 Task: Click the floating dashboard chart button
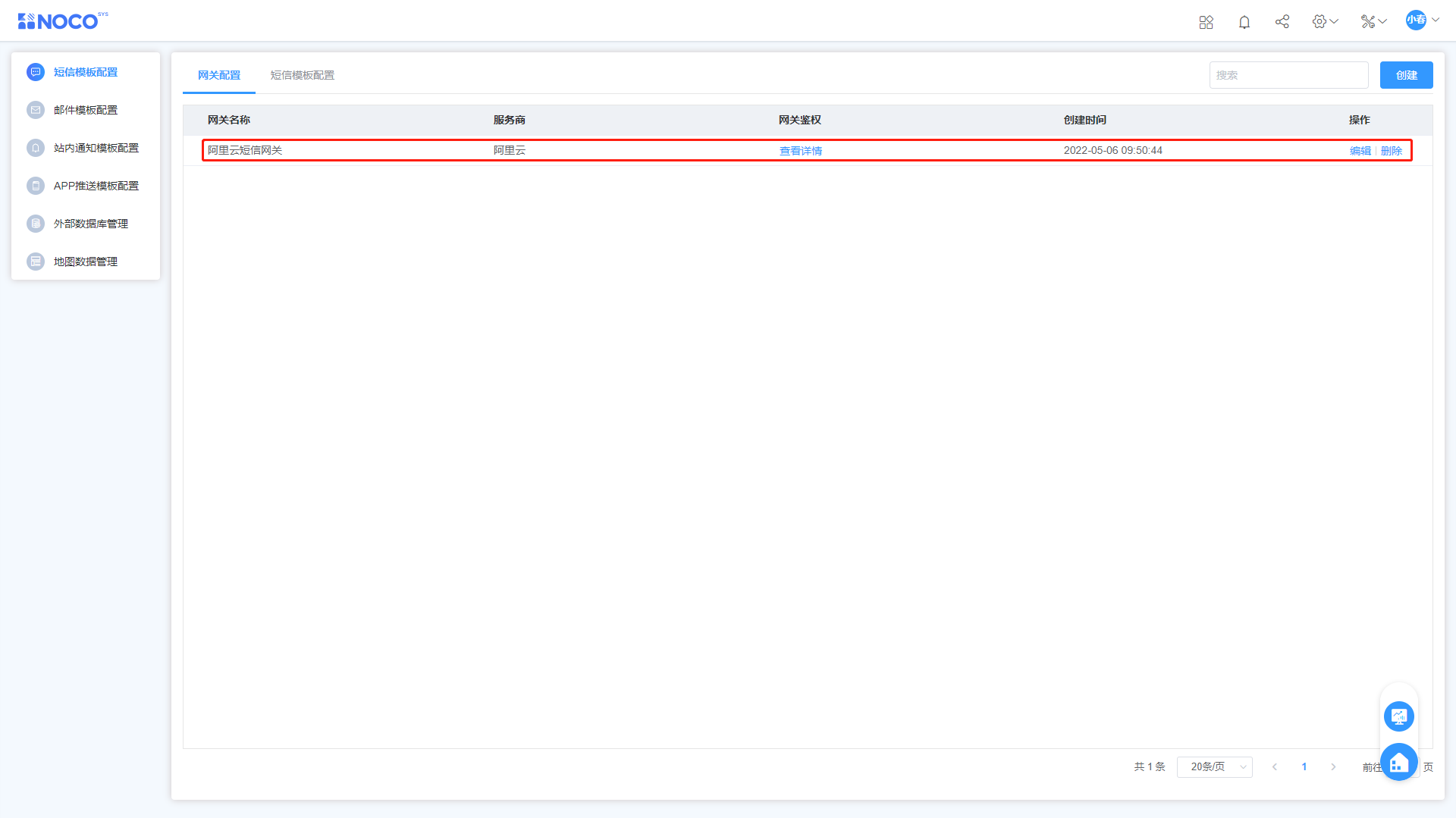coord(1399,716)
